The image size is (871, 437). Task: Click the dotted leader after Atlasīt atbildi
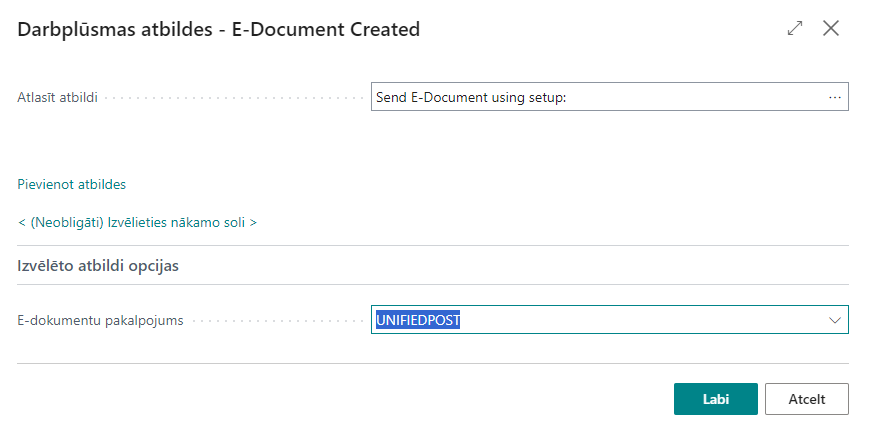(235, 98)
